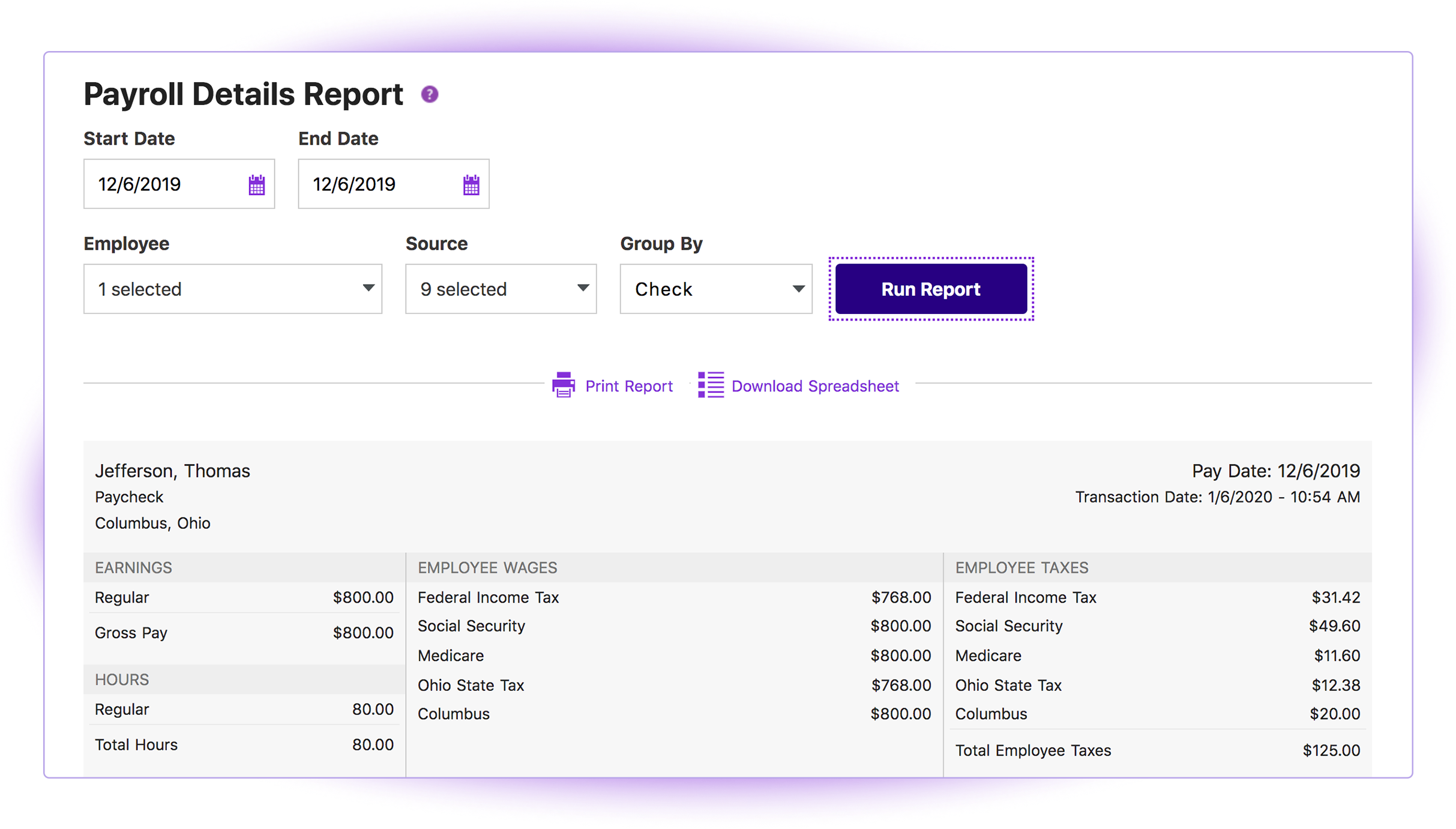Click the Hours section header
Viewport: 1456px width, 829px height.
pyautogui.click(x=122, y=680)
